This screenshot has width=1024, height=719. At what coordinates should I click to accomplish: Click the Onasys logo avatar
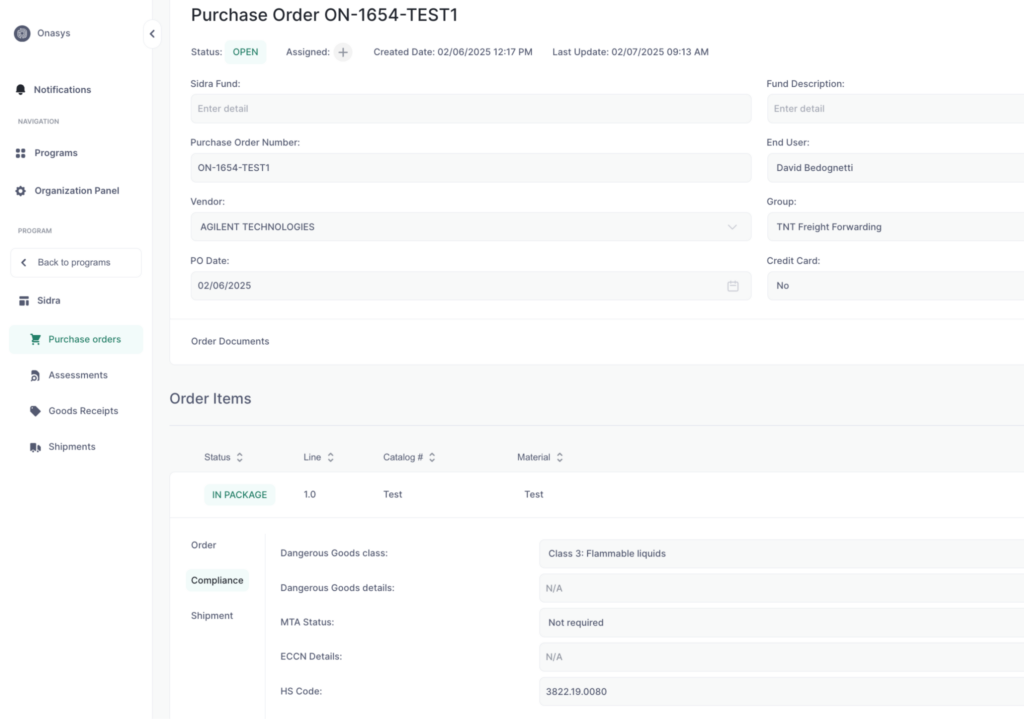[22, 33]
